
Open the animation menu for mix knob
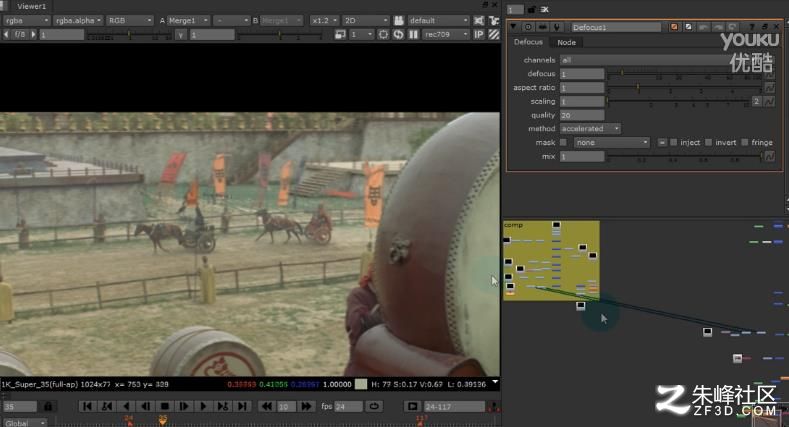point(769,157)
